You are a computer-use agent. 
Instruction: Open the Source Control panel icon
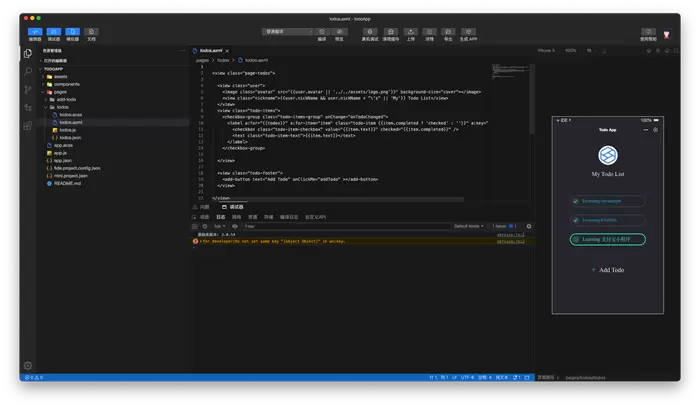[x=28, y=89]
